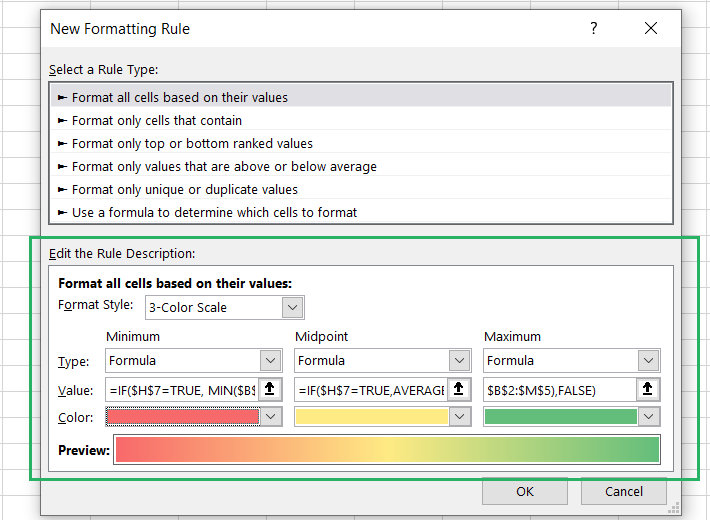Open the yellow Midpoint color picker
710x520 pixels.
click(x=460, y=417)
